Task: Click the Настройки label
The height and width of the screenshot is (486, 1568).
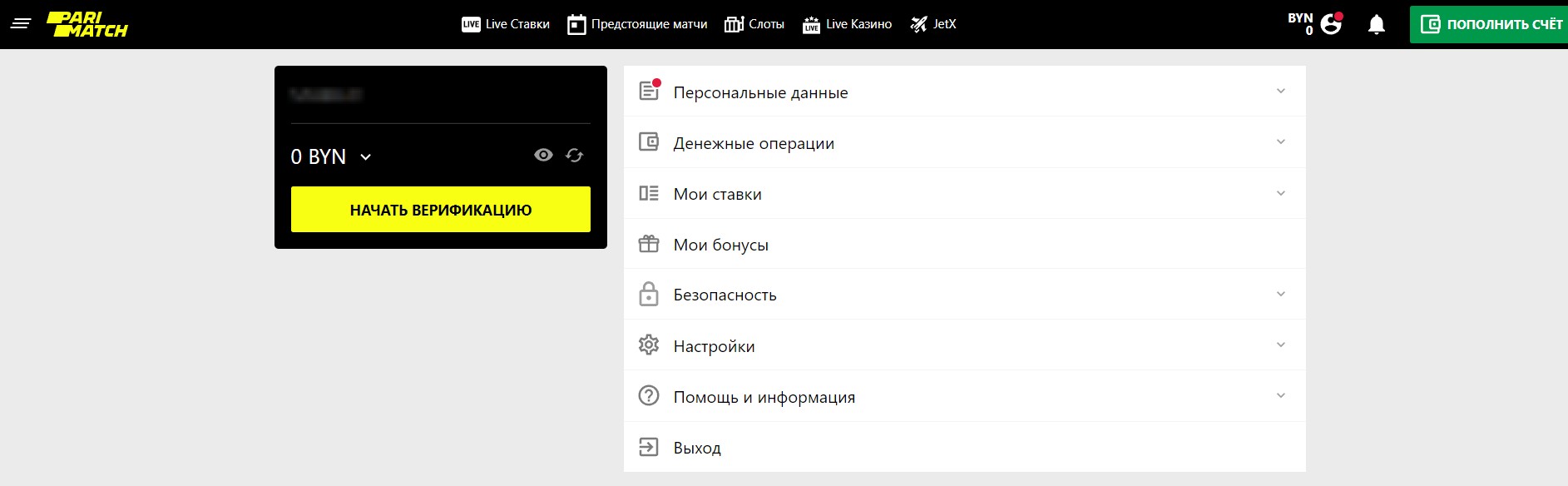Action: (715, 346)
